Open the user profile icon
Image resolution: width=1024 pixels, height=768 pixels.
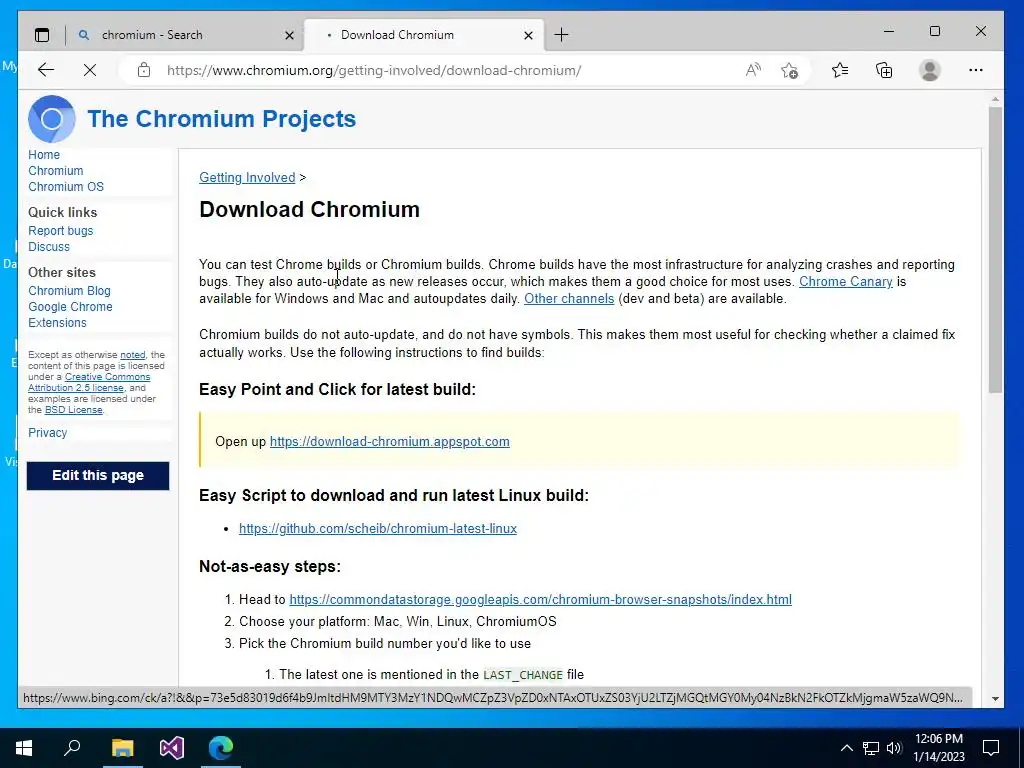tap(929, 70)
